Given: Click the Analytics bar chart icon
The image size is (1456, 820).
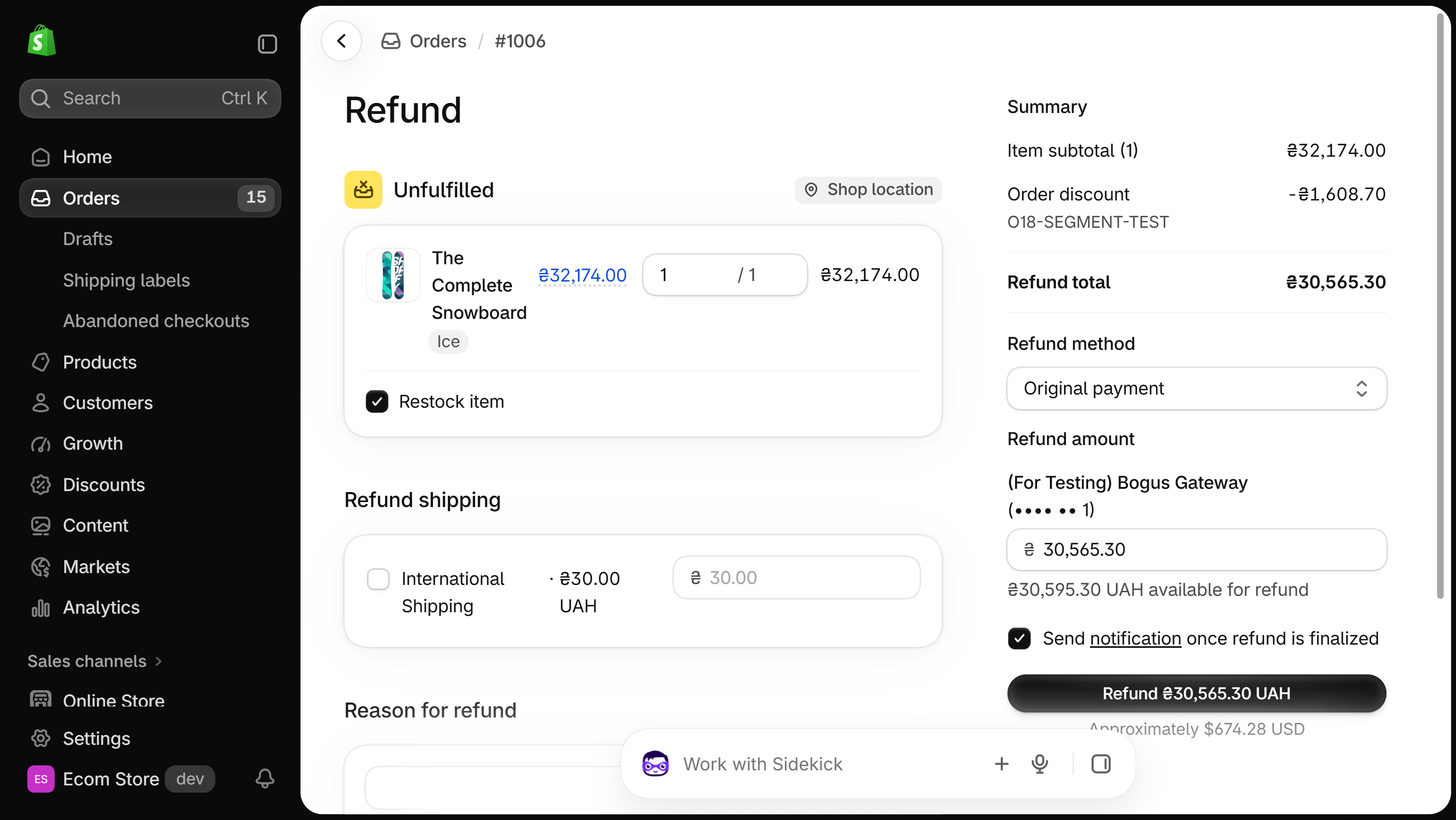Looking at the screenshot, I should 41,607.
